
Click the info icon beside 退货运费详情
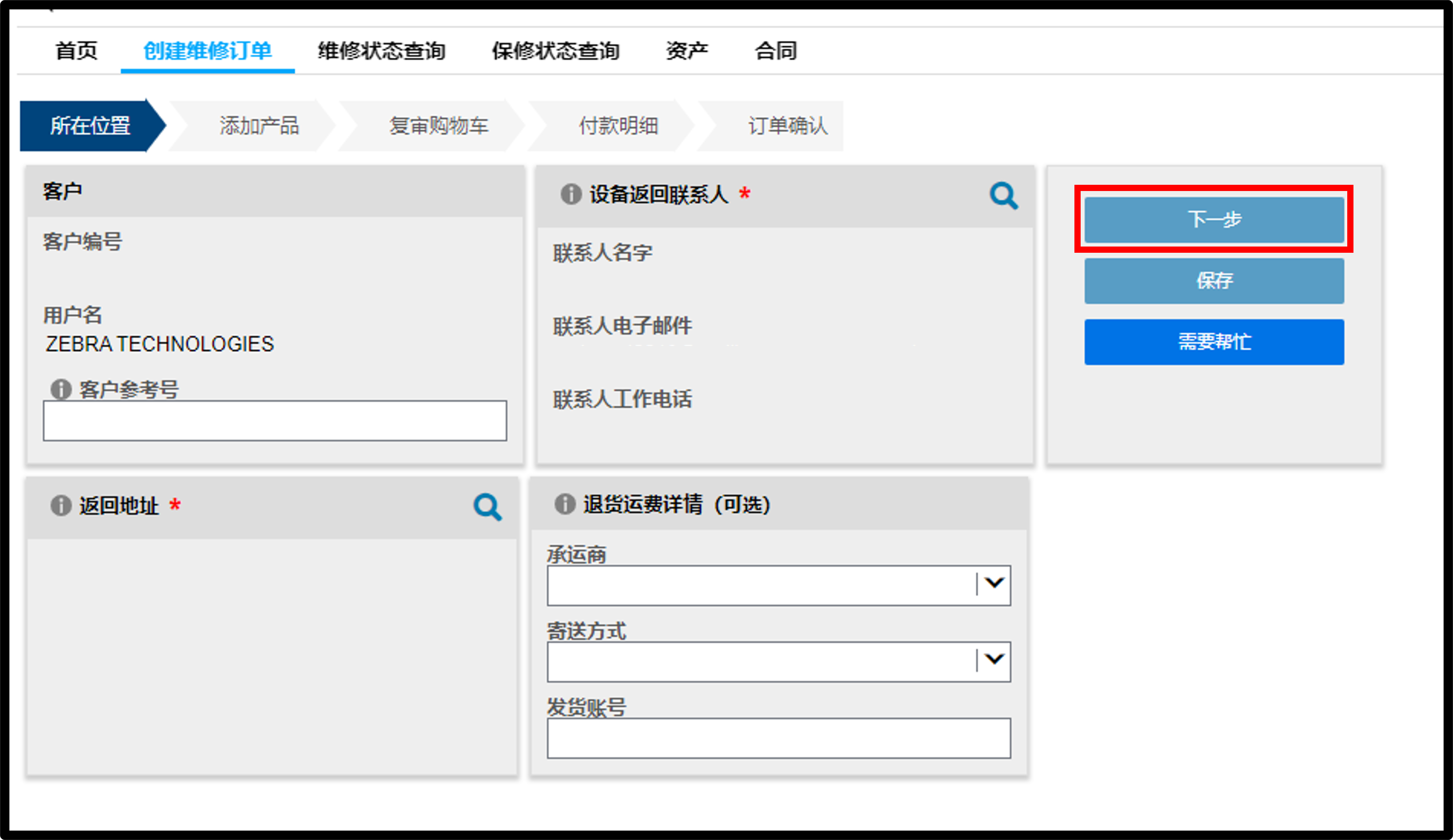pyautogui.click(x=564, y=503)
